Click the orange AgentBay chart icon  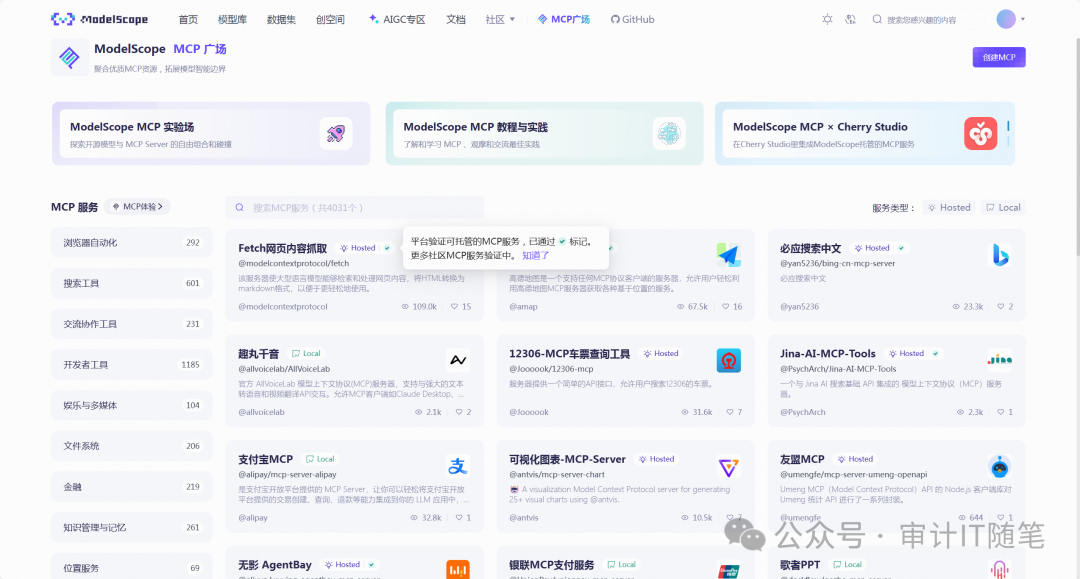point(458,569)
